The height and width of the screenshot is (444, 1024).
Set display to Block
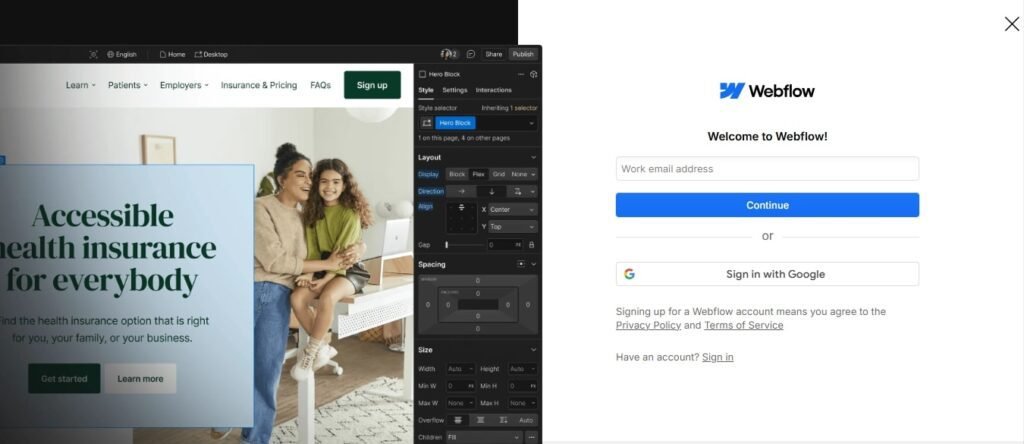pyautogui.click(x=457, y=174)
